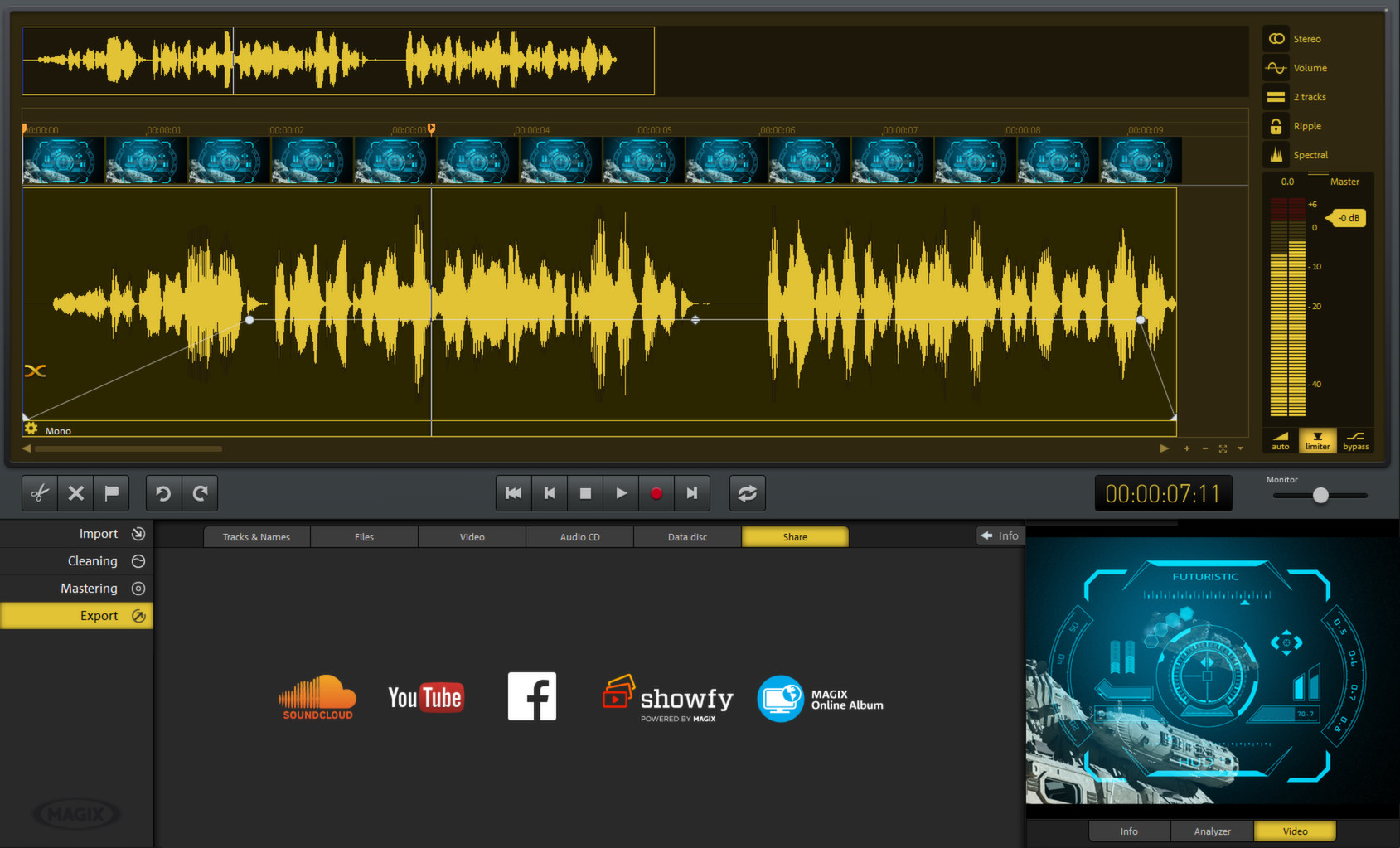Image resolution: width=1400 pixels, height=848 pixels.
Task: Skip to previous marker
Action: click(550, 493)
